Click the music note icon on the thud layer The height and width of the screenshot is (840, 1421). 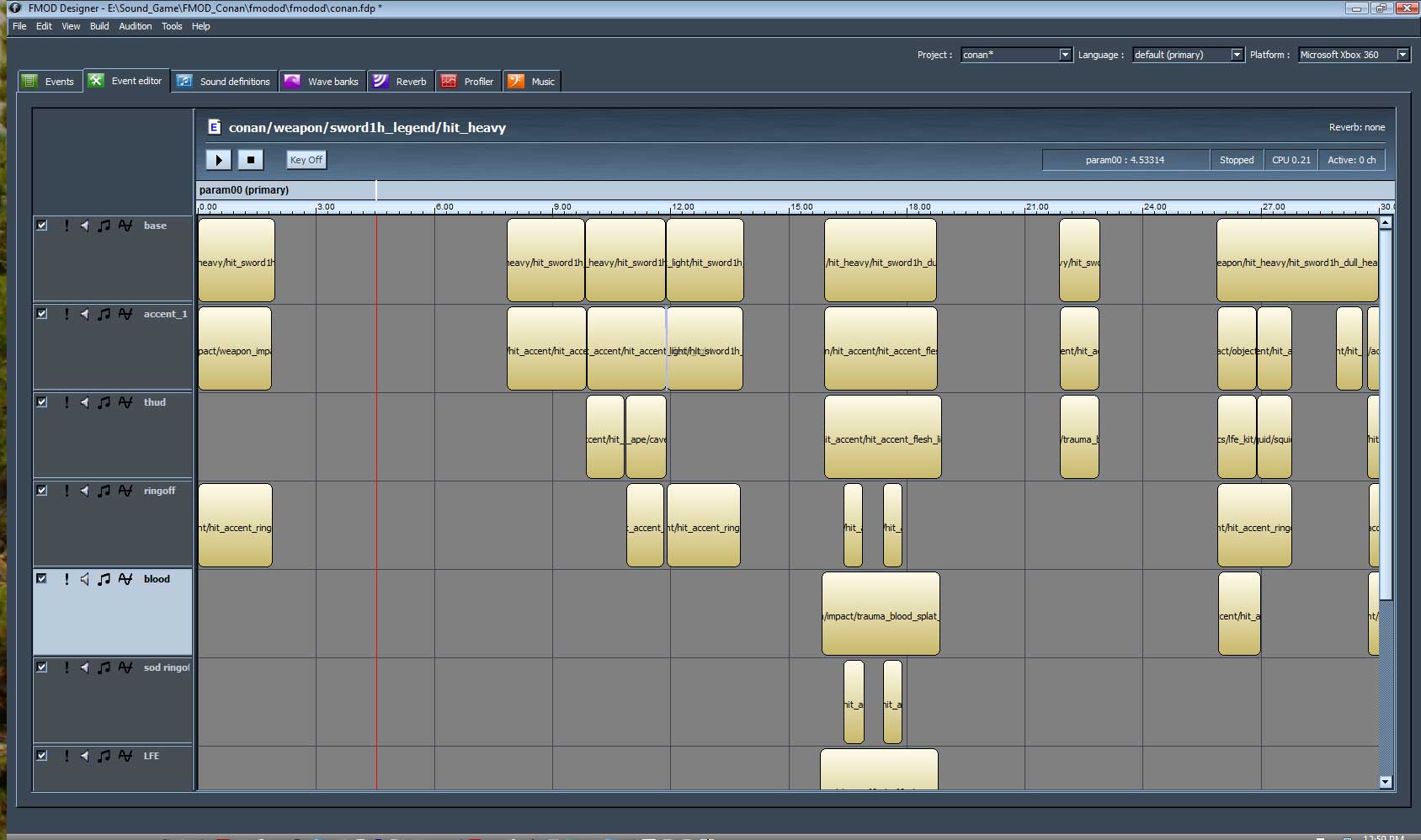point(104,402)
